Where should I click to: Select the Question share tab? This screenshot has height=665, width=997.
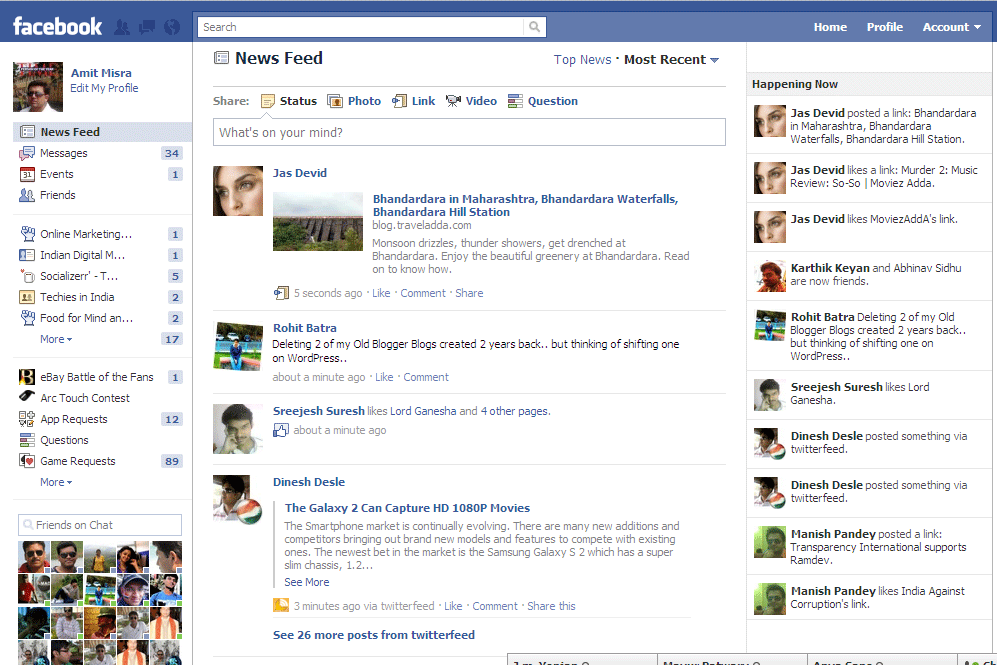pos(542,101)
